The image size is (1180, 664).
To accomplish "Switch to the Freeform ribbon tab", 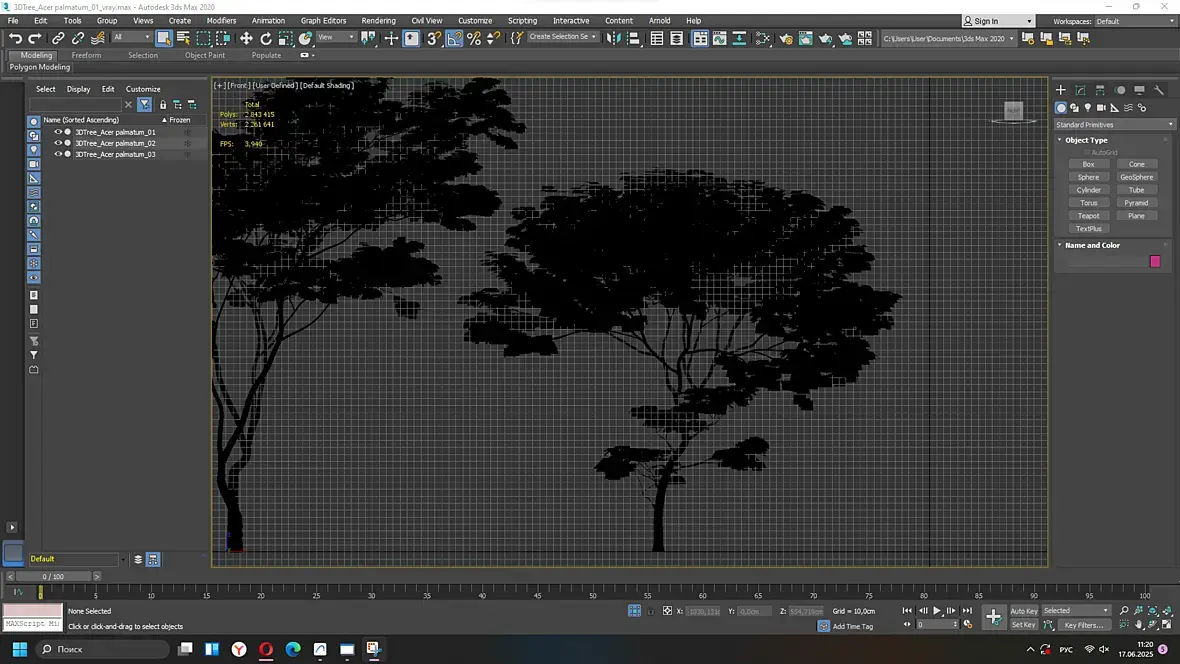I will point(86,55).
